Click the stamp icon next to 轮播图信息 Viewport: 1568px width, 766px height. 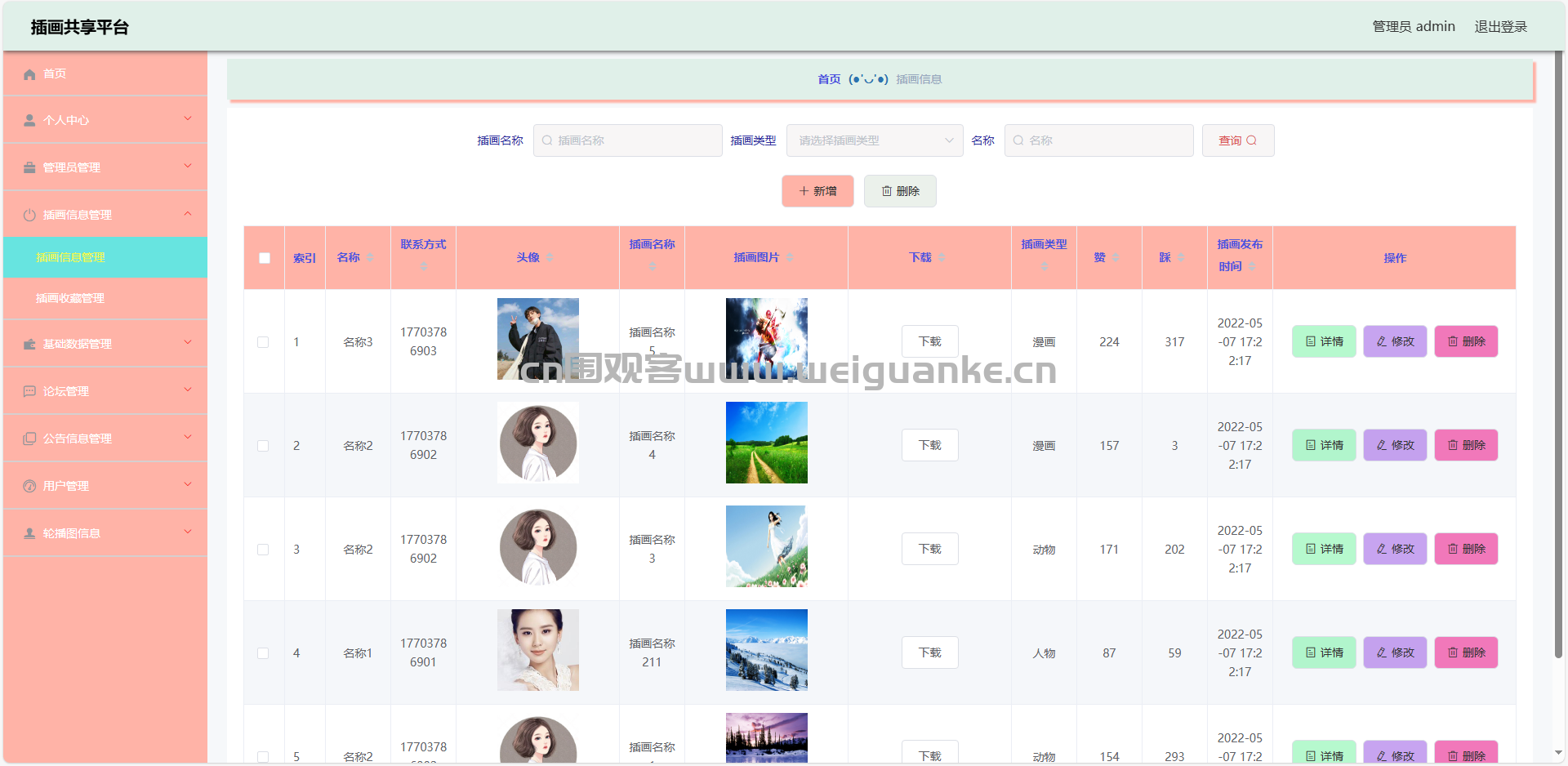(x=29, y=534)
